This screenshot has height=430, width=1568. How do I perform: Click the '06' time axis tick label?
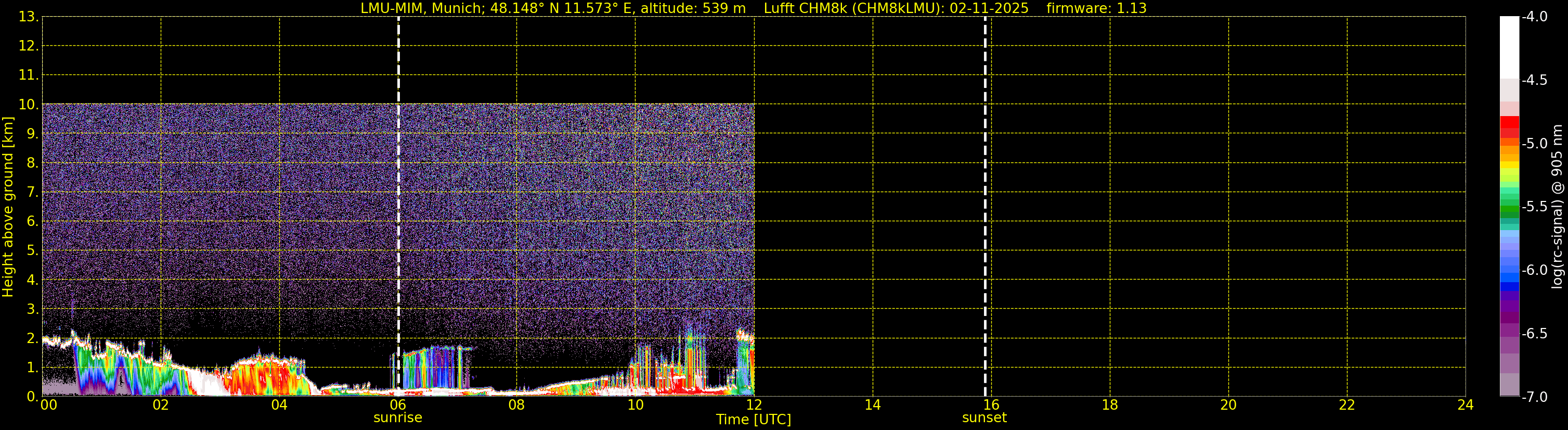coord(397,404)
